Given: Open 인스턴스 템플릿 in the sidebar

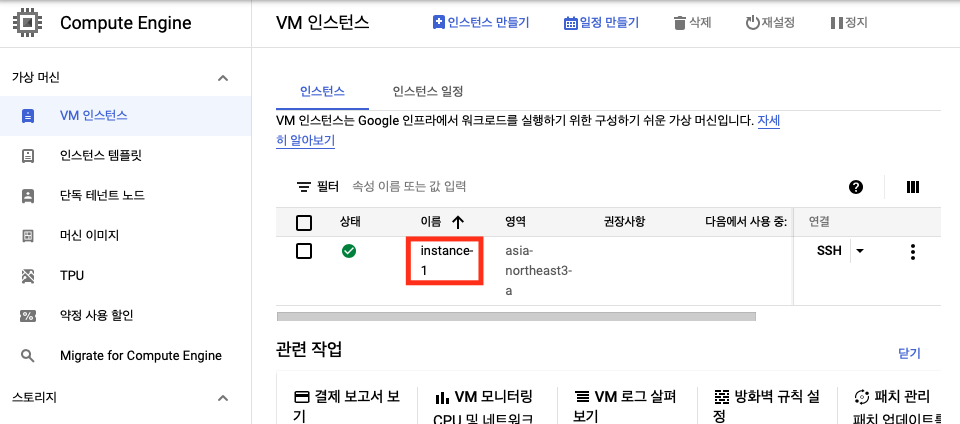Looking at the screenshot, I should click(126, 156).
